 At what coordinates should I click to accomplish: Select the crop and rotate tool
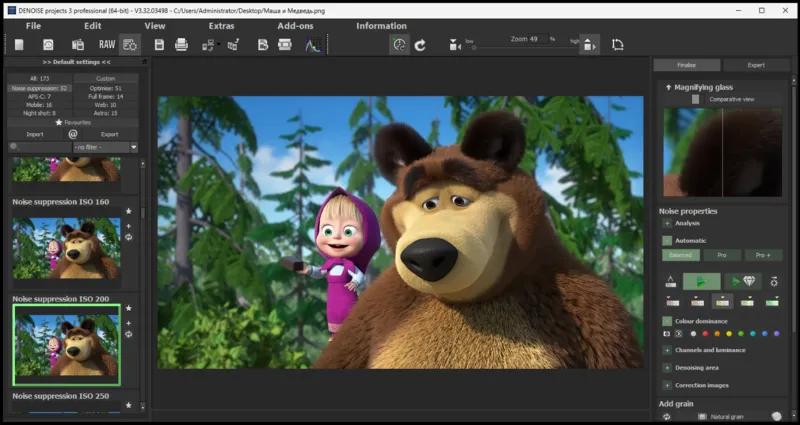(617, 45)
